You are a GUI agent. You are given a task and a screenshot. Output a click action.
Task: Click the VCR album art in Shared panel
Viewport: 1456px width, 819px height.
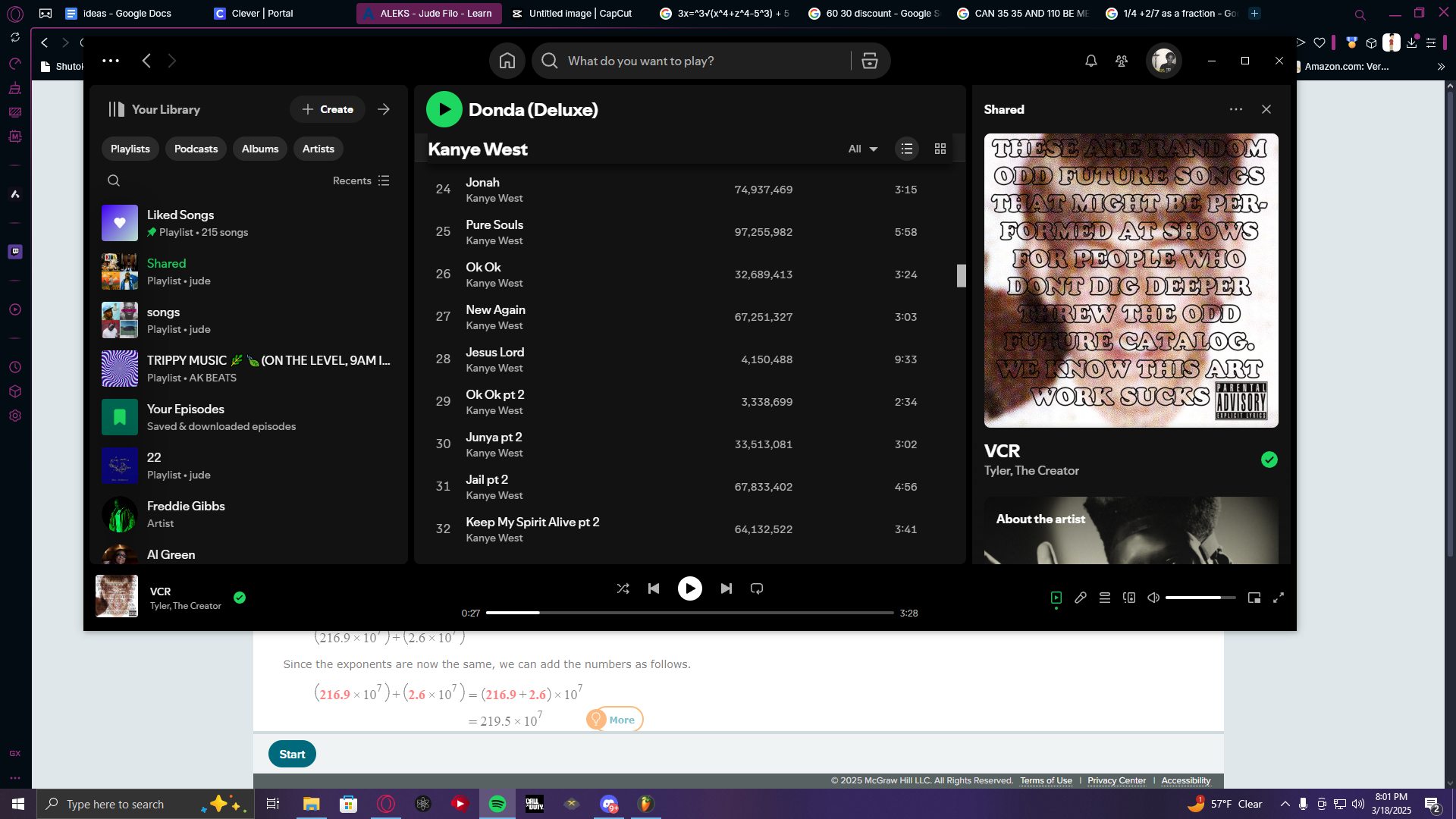(x=1131, y=281)
